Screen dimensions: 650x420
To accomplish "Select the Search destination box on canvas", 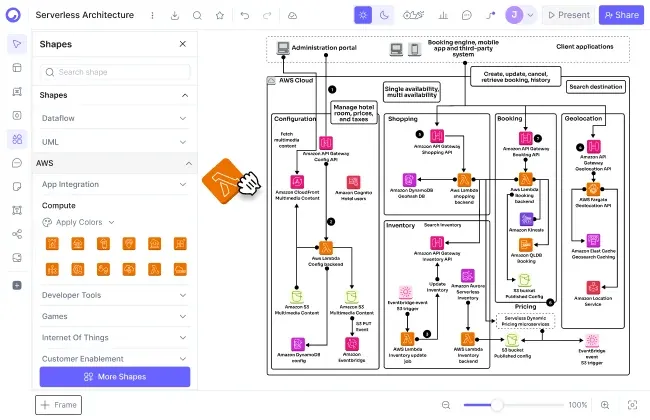I will [596, 87].
